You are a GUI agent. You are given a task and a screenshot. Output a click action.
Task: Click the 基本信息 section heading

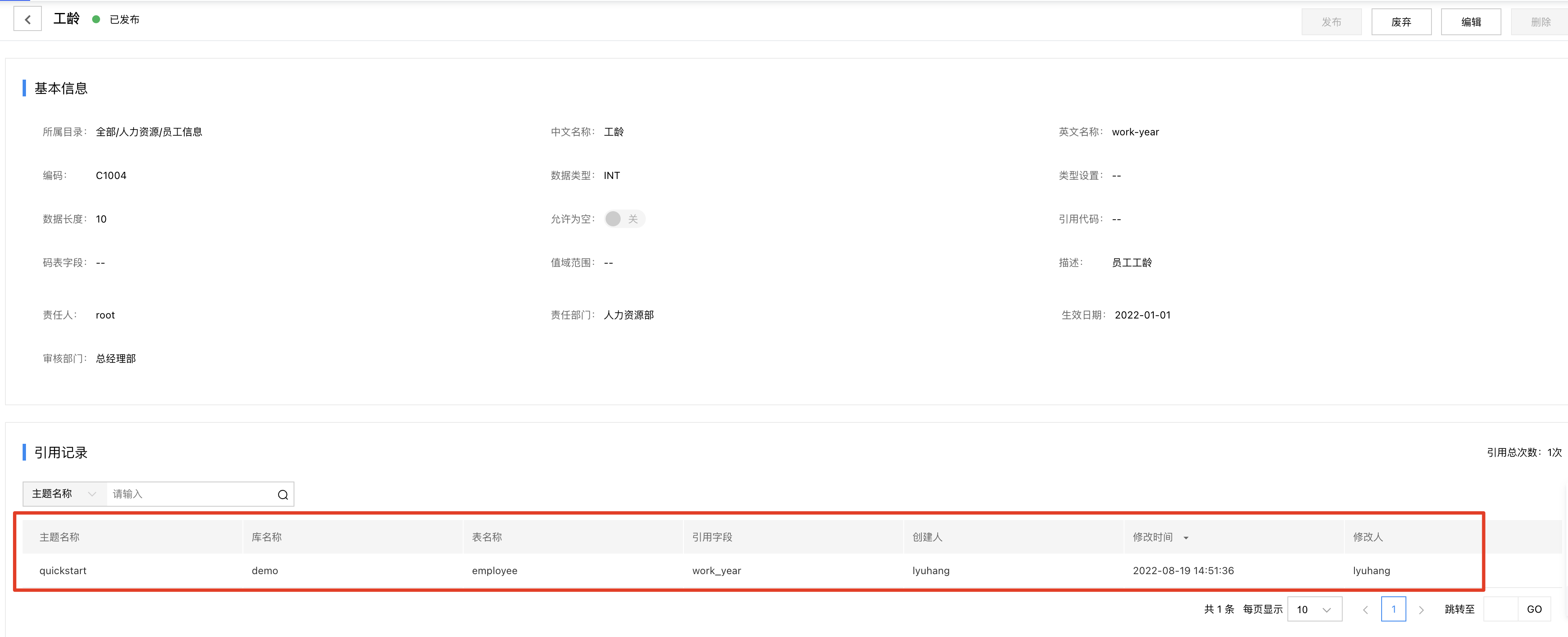click(x=61, y=88)
